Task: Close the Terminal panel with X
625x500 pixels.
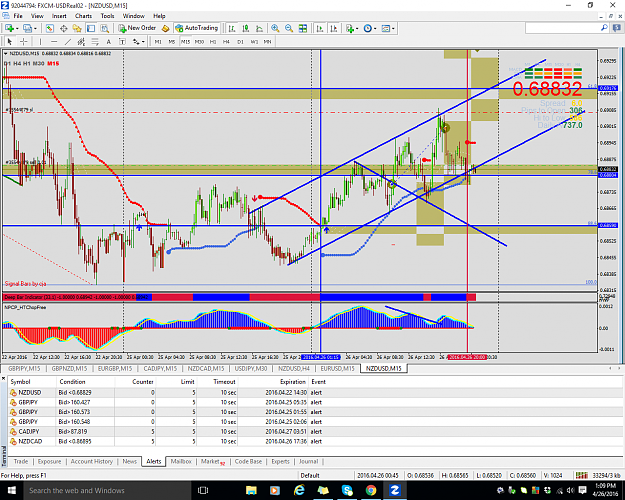Action: pyautogui.click(x=3, y=378)
